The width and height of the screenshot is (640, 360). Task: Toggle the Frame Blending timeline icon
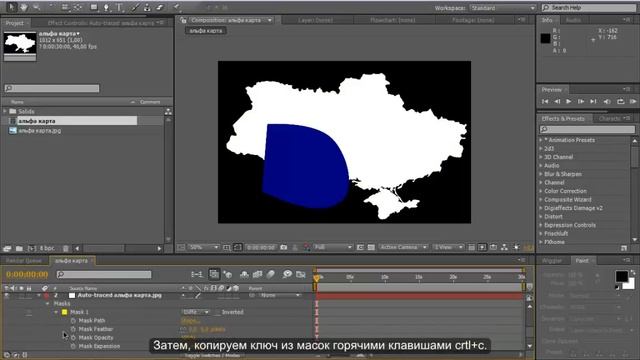pyautogui.click(x=258, y=274)
